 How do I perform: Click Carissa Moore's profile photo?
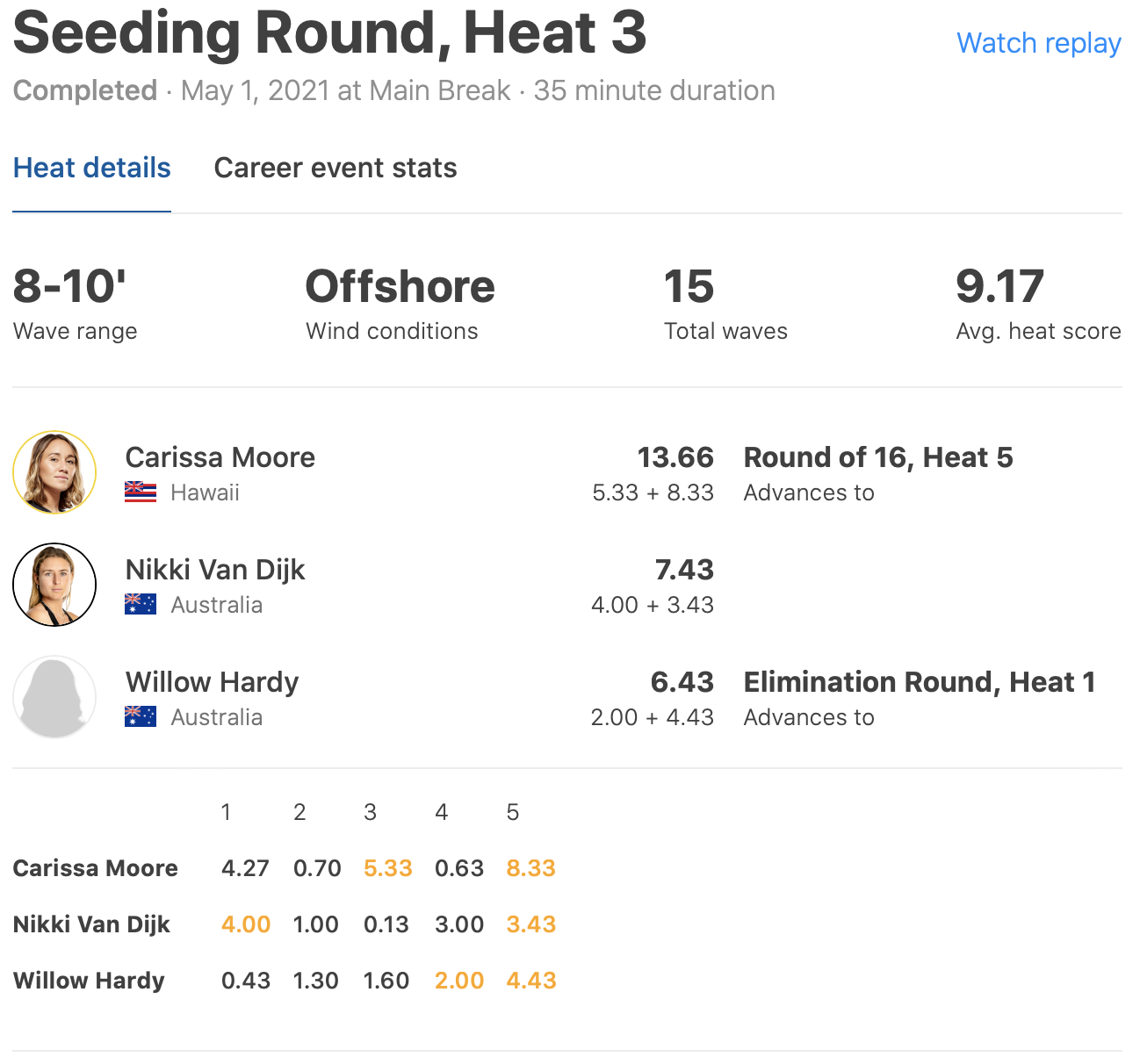point(54,472)
